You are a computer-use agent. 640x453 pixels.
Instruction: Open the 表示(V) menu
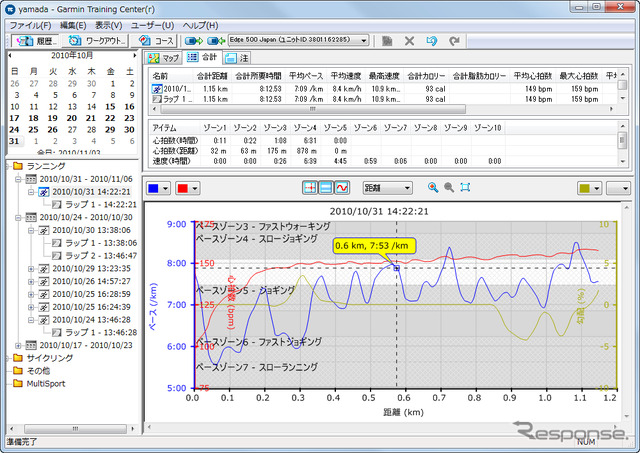click(109, 25)
